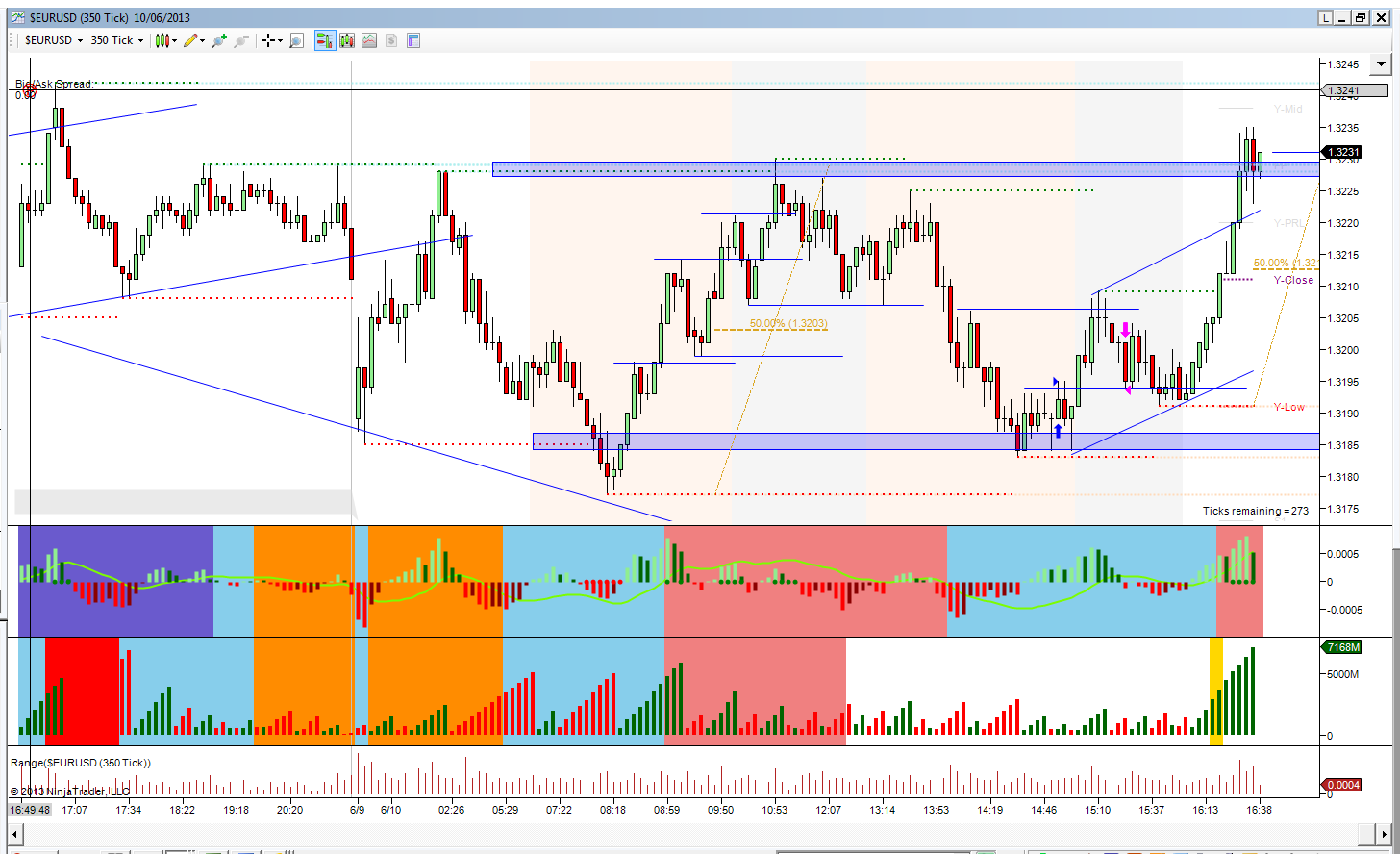Click the 6/10 date label on time axis
Viewport: 1400px width, 854px height.
[391, 810]
